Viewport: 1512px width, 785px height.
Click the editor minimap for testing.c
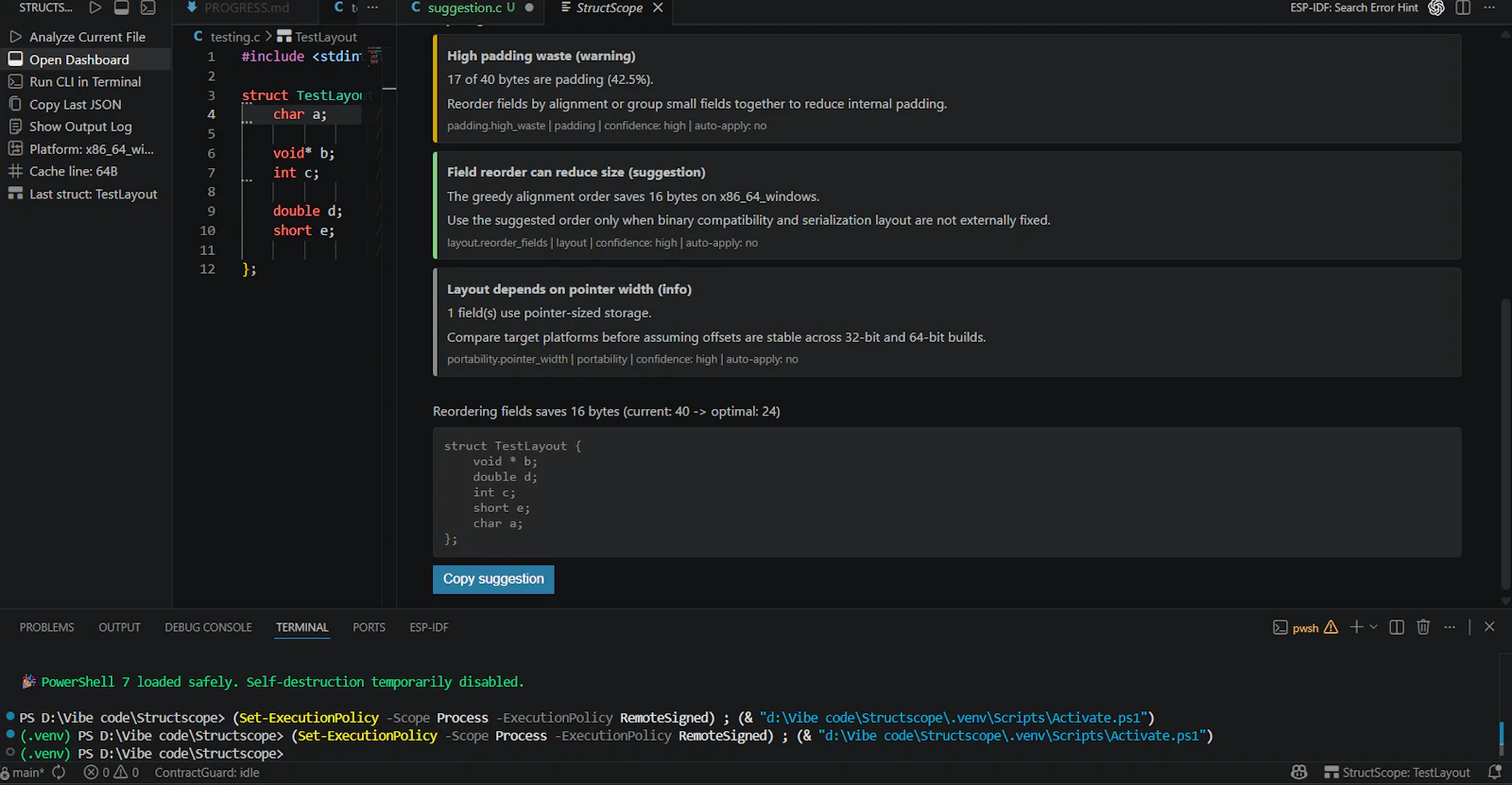(x=375, y=57)
